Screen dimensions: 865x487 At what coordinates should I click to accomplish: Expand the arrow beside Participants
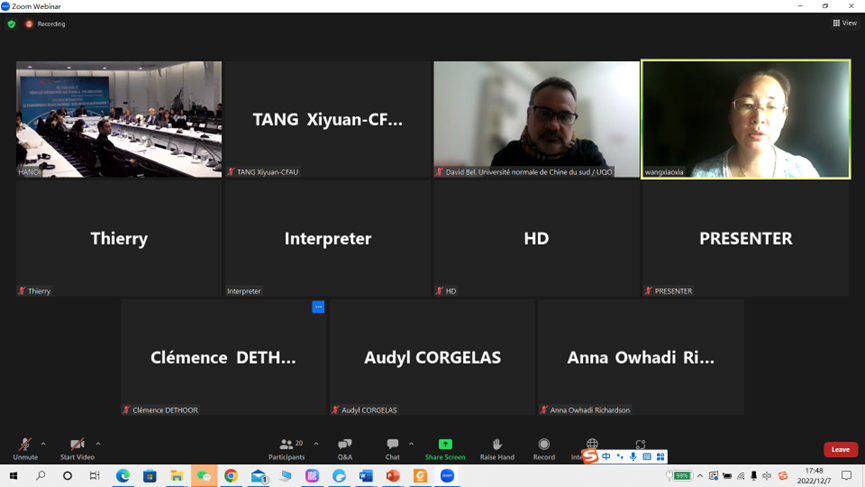[316, 444]
